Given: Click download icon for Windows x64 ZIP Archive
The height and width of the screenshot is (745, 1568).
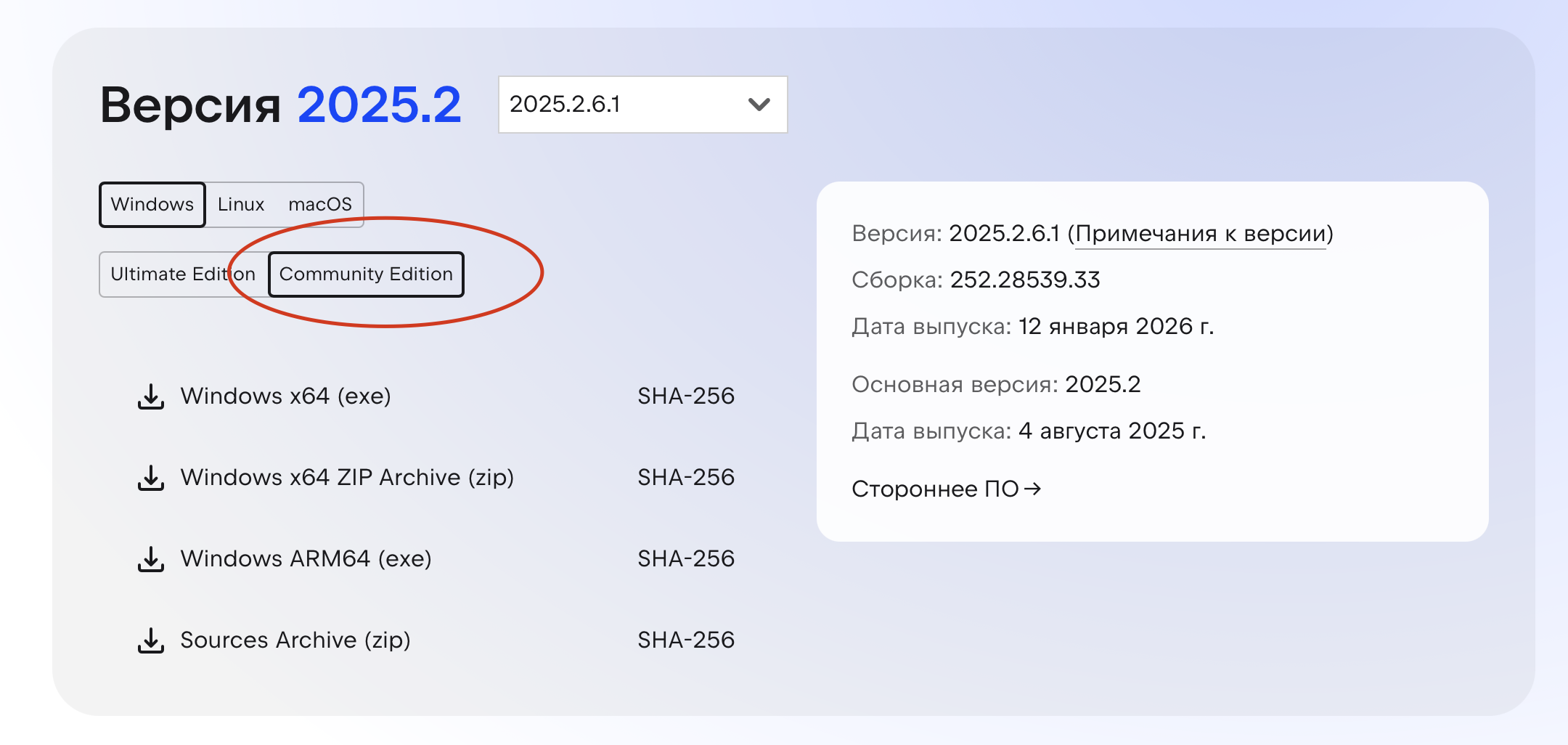Looking at the screenshot, I should point(151,478).
